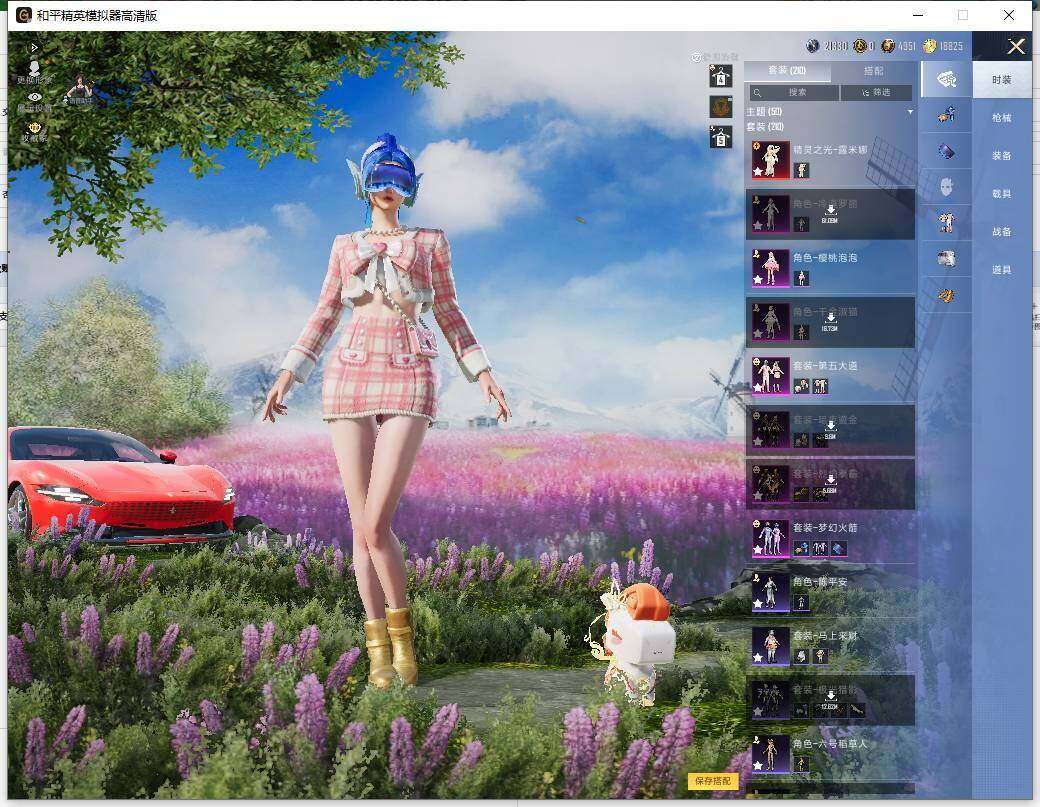
Task: Switch to the 套装 (210) tab
Action: tap(787, 70)
